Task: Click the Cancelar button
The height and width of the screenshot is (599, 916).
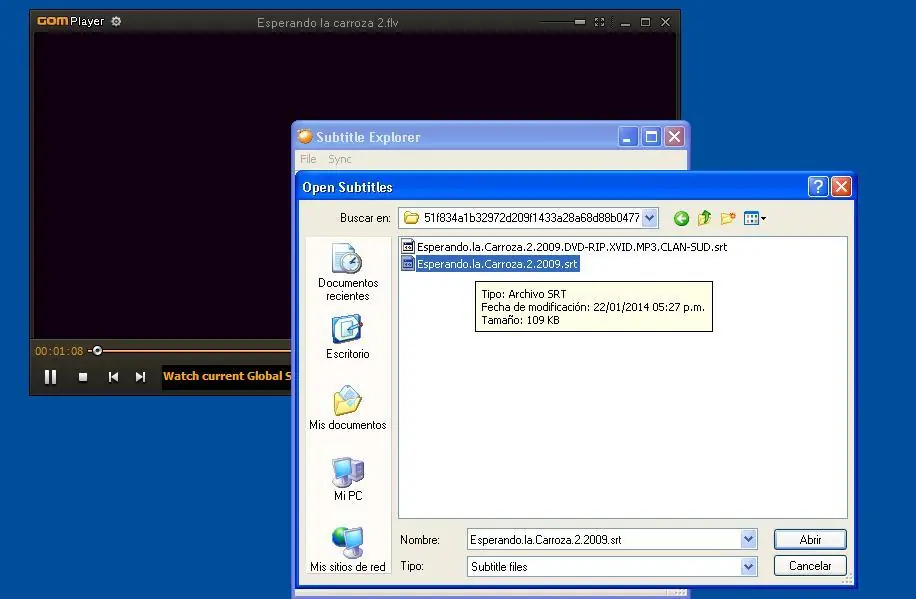Action: (810, 566)
